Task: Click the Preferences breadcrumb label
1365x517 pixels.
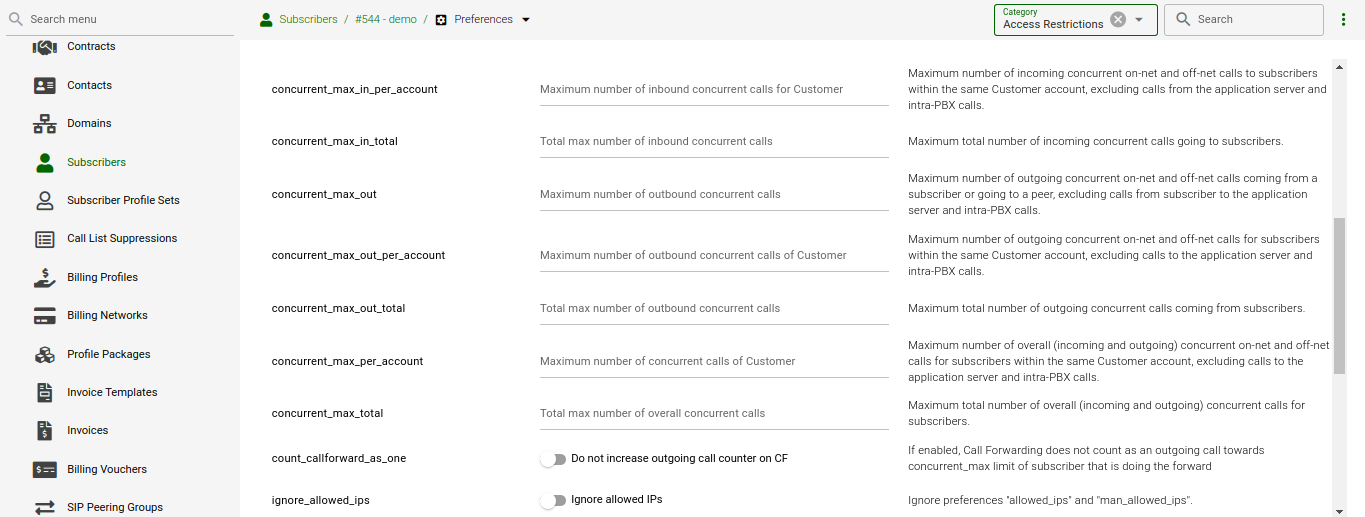Action: tap(483, 20)
